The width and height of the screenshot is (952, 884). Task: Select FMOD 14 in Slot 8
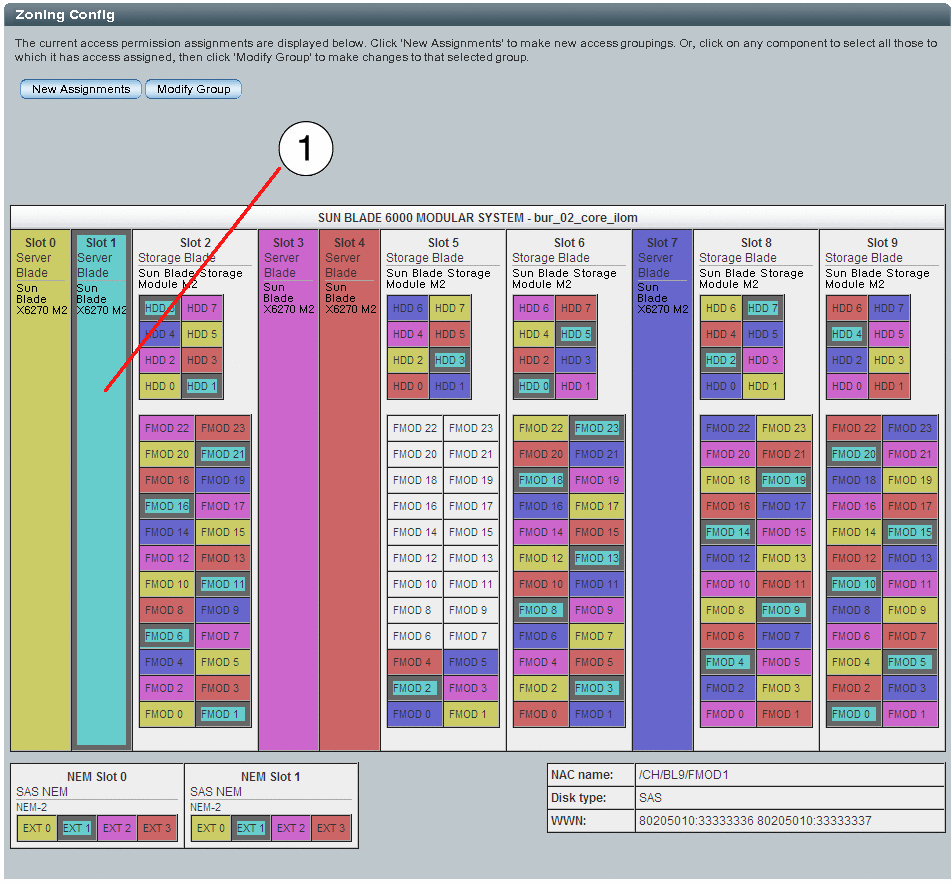tap(728, 532)
